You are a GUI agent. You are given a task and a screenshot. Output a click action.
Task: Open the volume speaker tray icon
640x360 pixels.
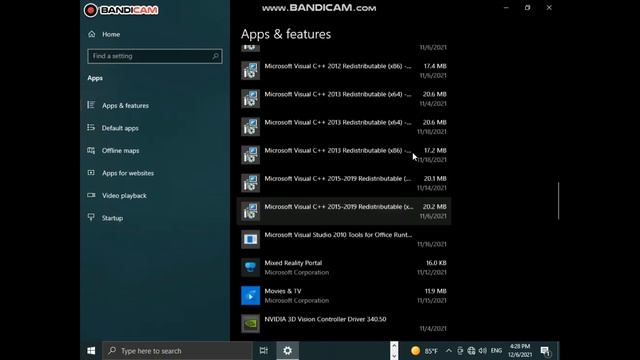click(x=483, y=351)
